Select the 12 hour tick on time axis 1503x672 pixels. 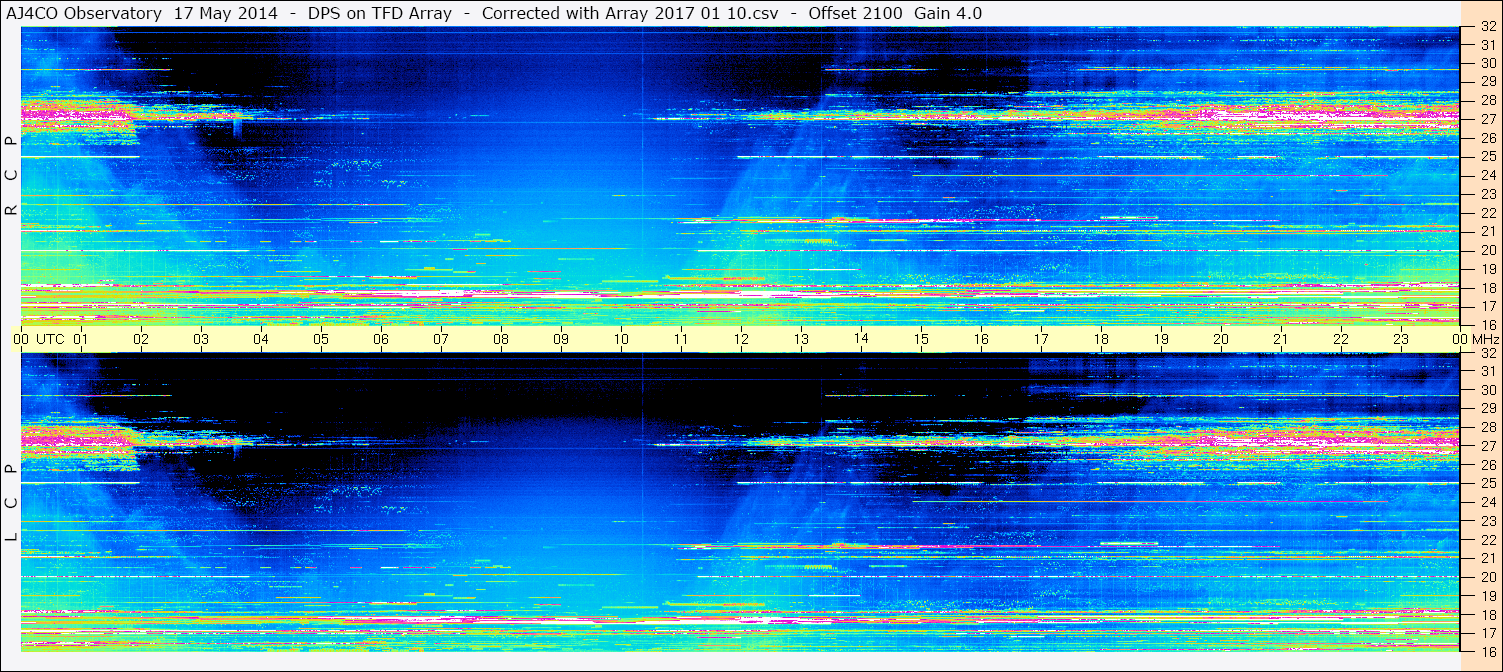[741, 339]
